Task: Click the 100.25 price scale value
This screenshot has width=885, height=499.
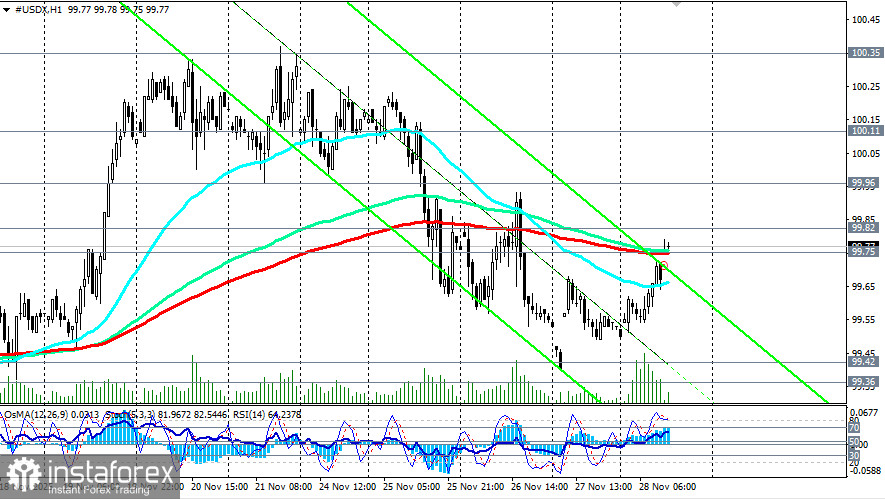Action: tap(866, 86)
